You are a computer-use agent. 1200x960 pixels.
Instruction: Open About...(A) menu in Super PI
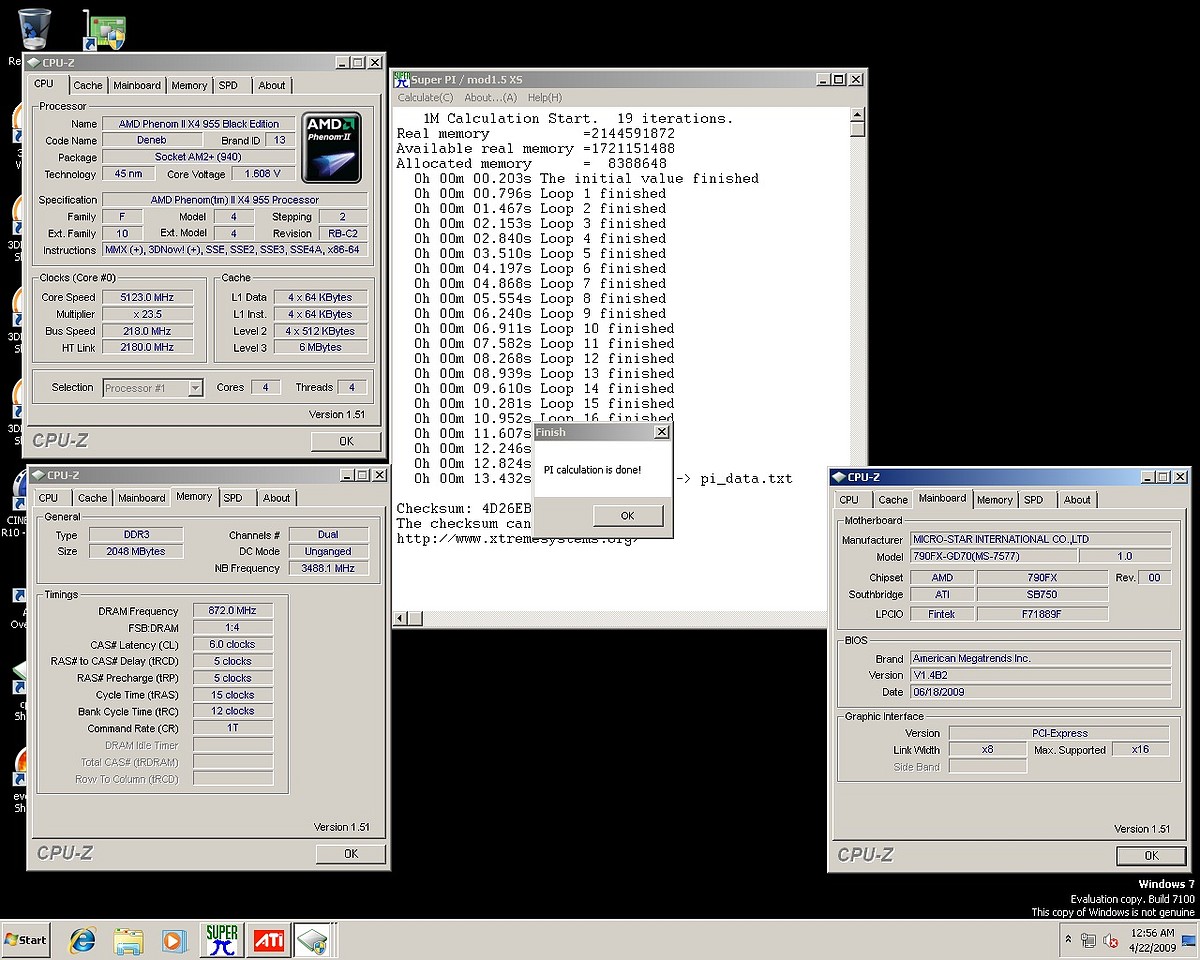pos(491,98)
